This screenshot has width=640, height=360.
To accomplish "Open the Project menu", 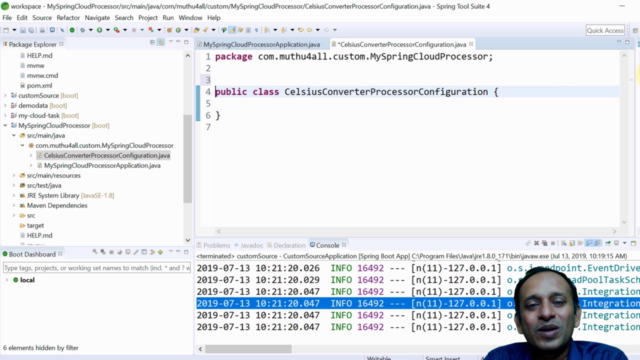I will point(148,18).
